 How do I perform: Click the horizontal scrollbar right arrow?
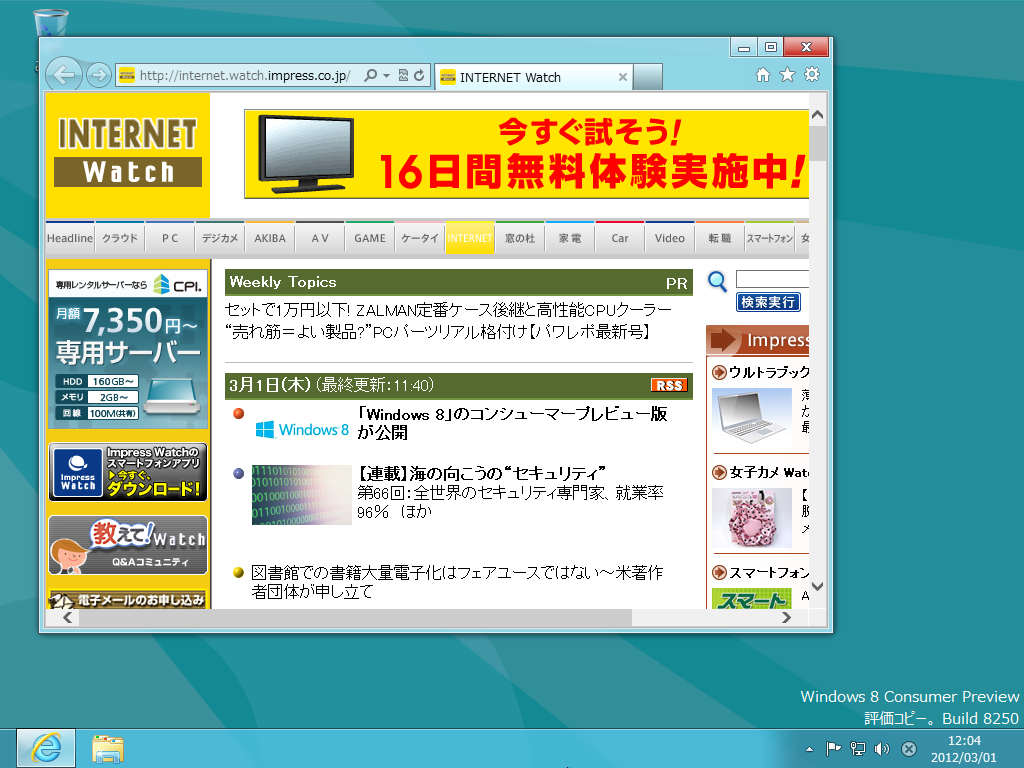(786, 617)
